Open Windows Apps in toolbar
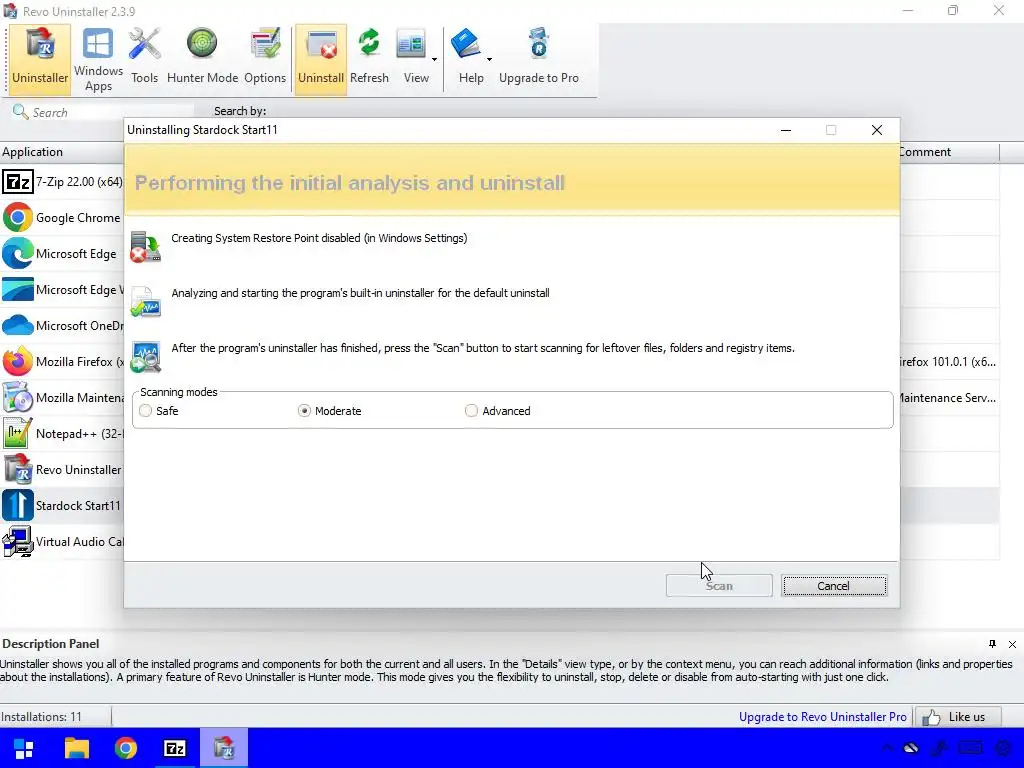Screen dimensions: 1024x768 pyautogui.click(x=98, y=59)
